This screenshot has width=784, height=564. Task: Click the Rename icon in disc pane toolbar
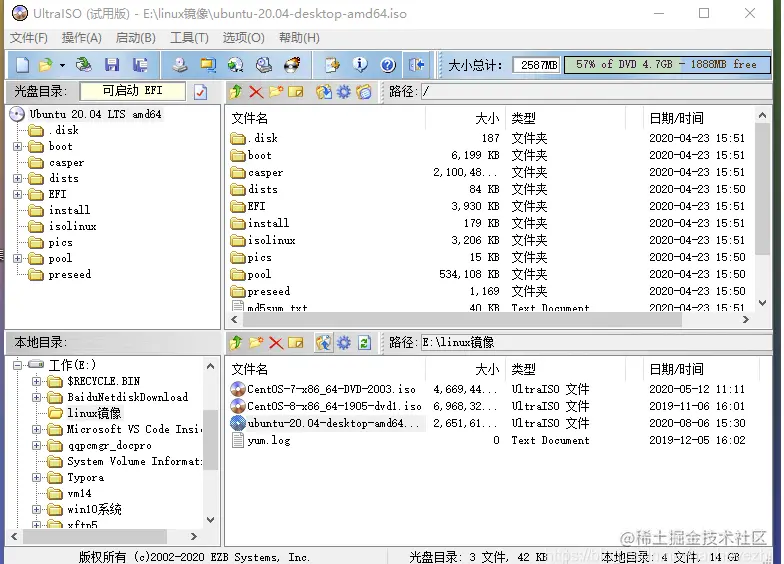296,92
